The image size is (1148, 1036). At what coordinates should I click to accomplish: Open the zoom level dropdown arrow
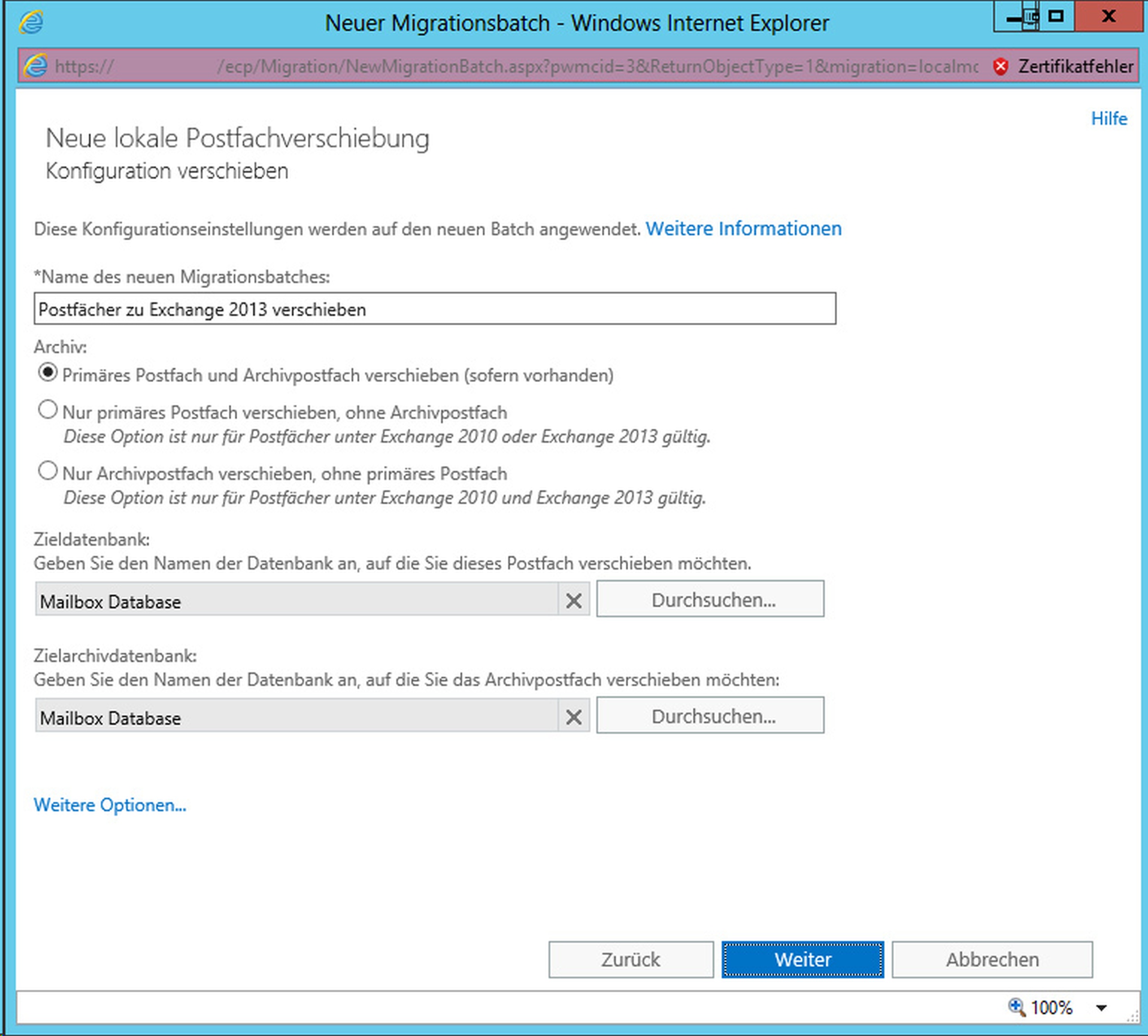coord(1101,1008)
